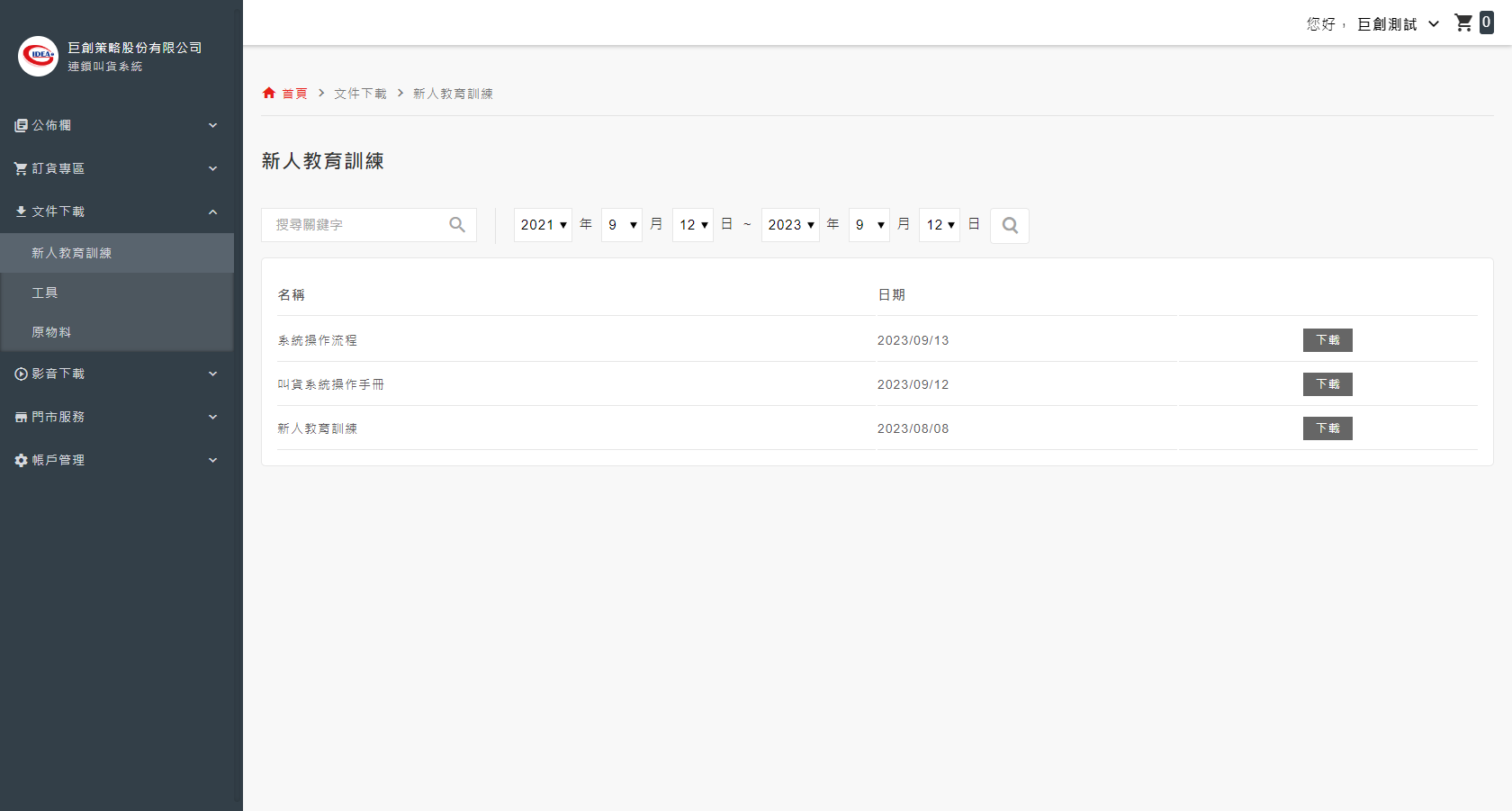Open the start year 2021 dropdown
The width and height of the screenshot is (1512, 811).
543,225
